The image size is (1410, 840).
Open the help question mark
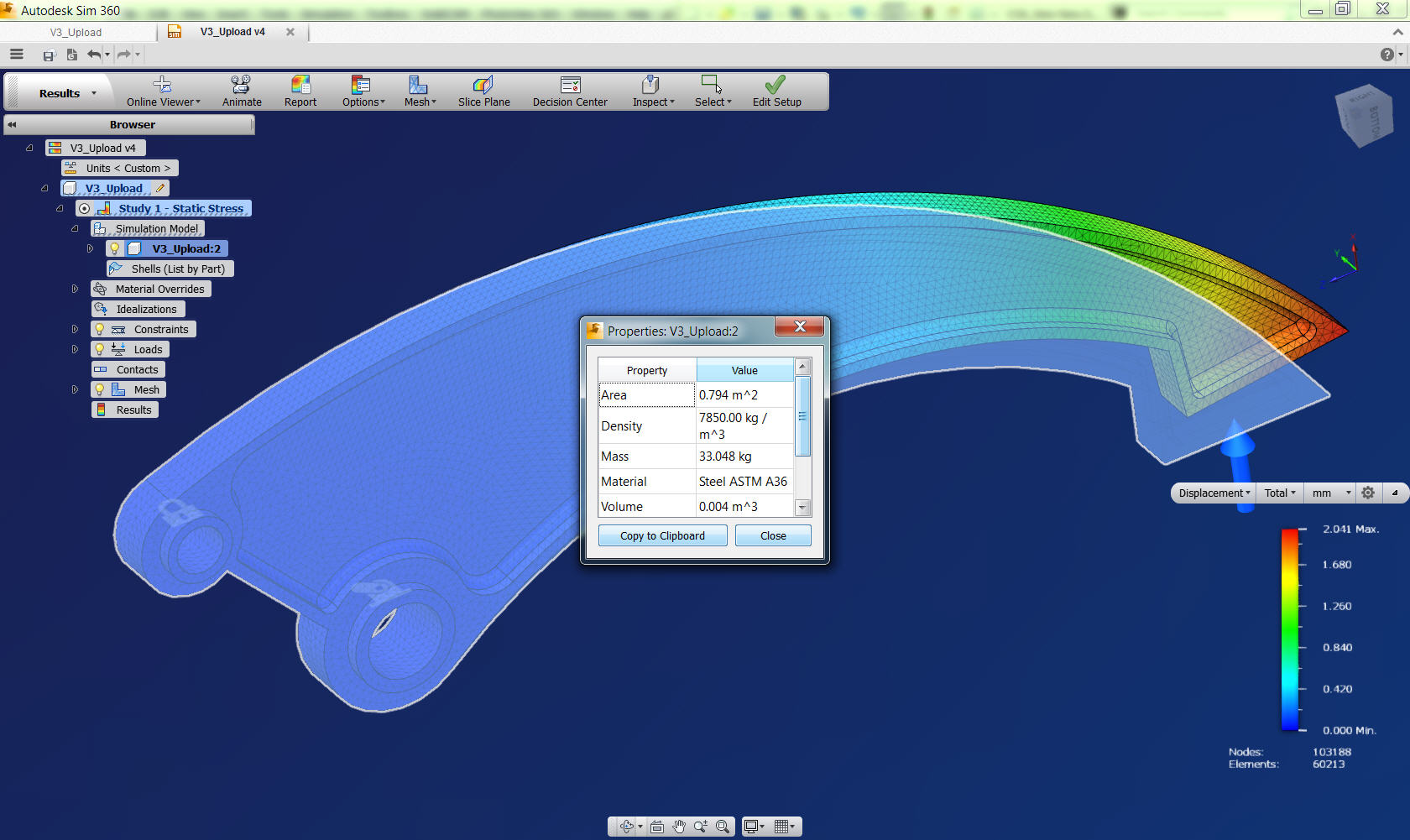point(1387,55)
